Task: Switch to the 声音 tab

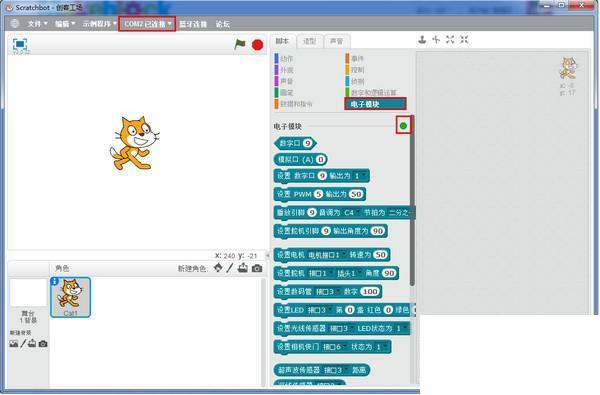Action: pos(336,41)
